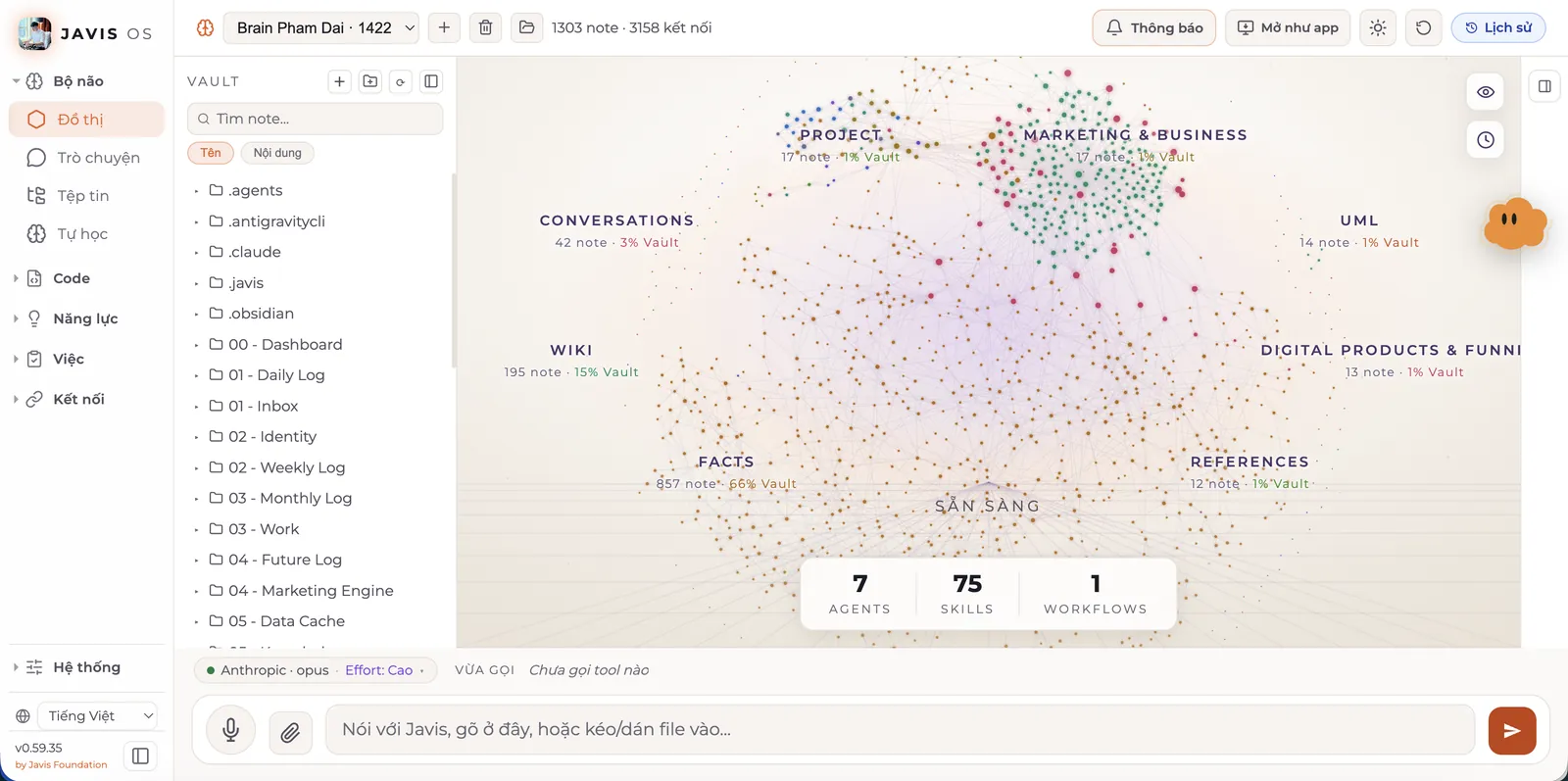Viewport: 1568px width, 781px height.
Task: Select the Nội dung search filter
Action: tap(277, 153)
